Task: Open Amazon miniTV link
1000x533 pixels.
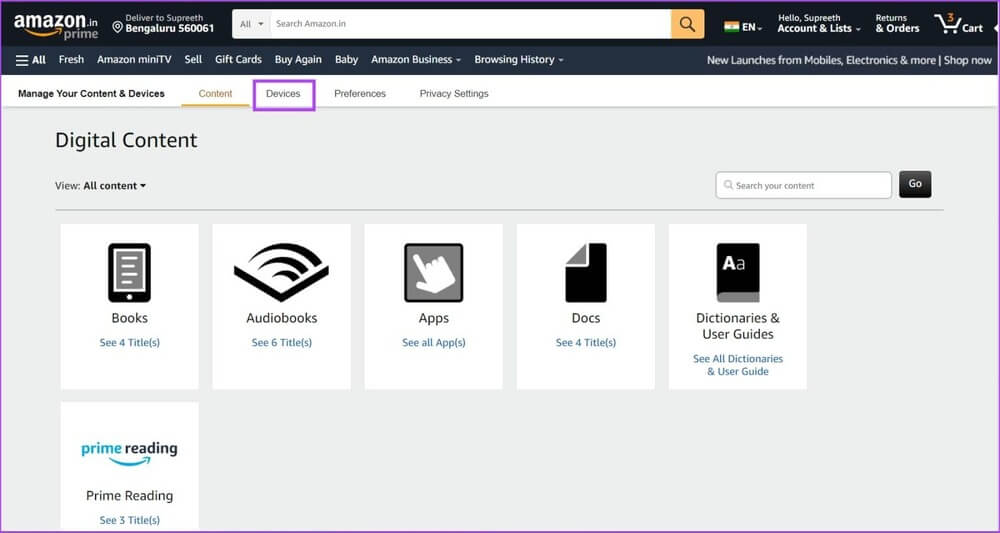Action: pos(134,60)
